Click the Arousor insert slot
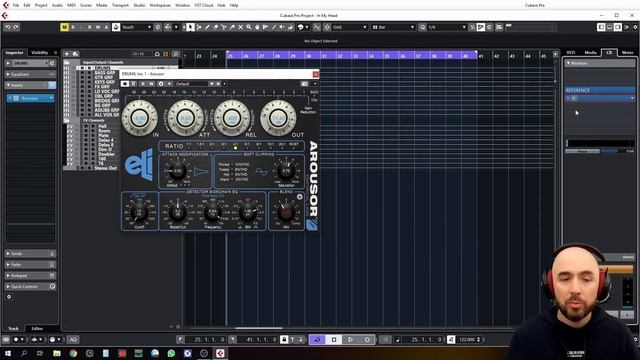Screen dimensions: 640x360 [31, 98]
